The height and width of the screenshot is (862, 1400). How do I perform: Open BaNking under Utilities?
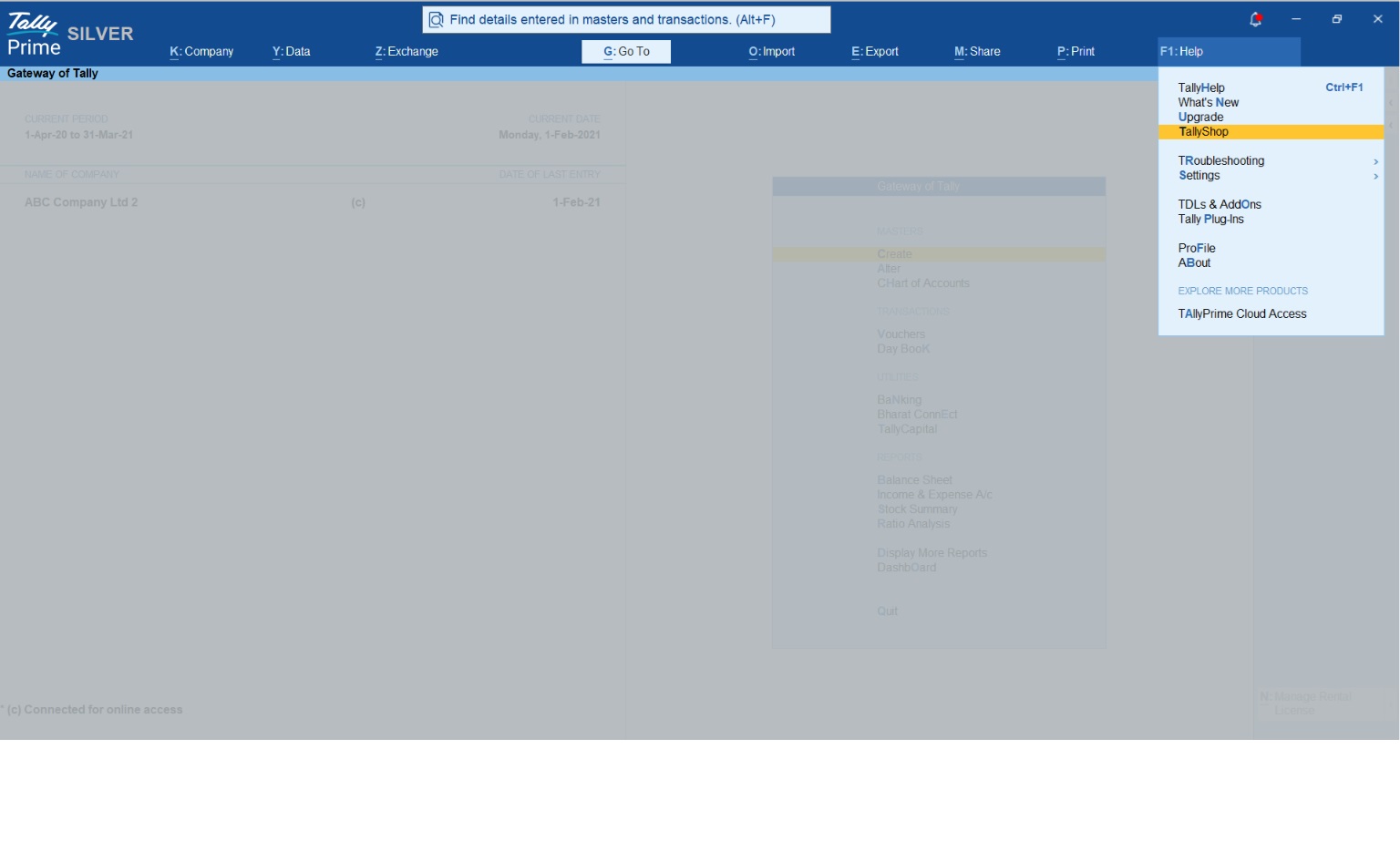pyautogui.click(x=900, y=400)
